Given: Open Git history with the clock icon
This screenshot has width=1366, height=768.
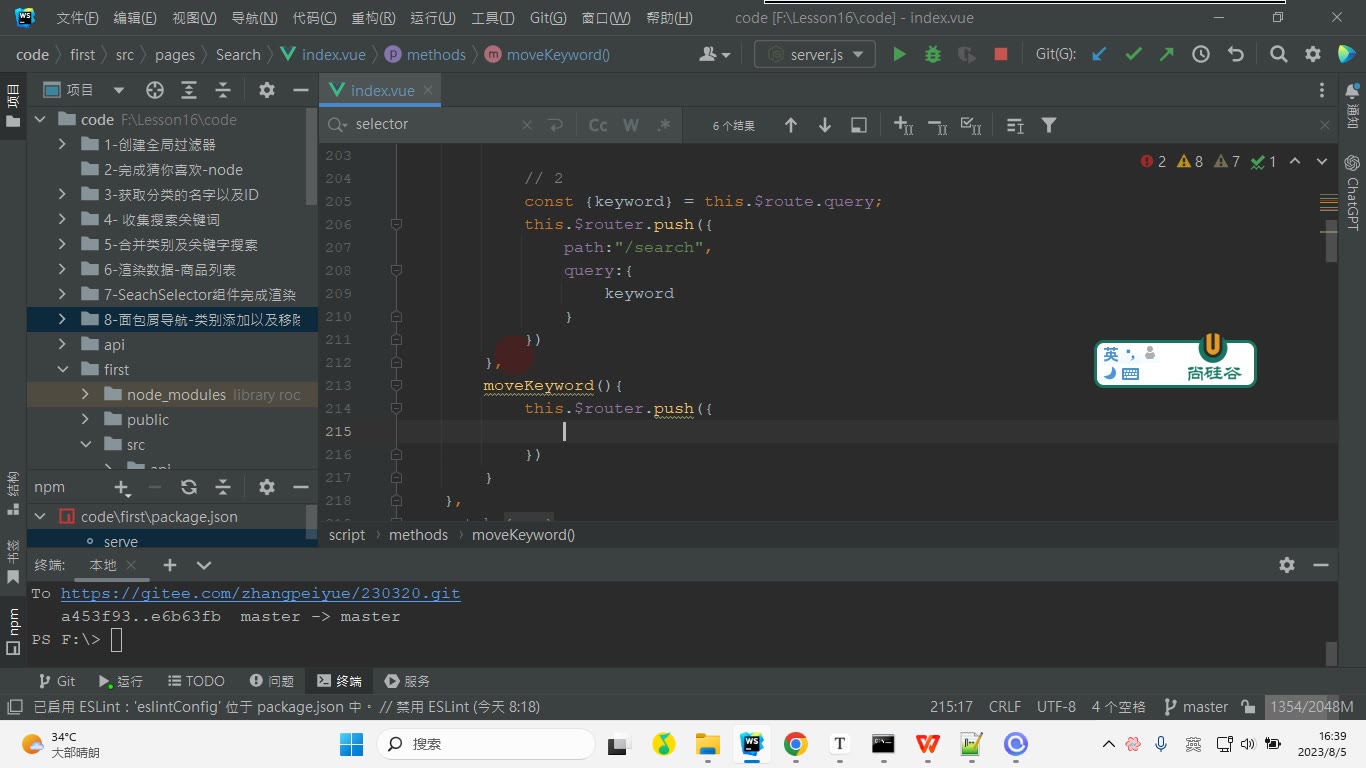Looking at the screenshot, I should click(1201, 55).
